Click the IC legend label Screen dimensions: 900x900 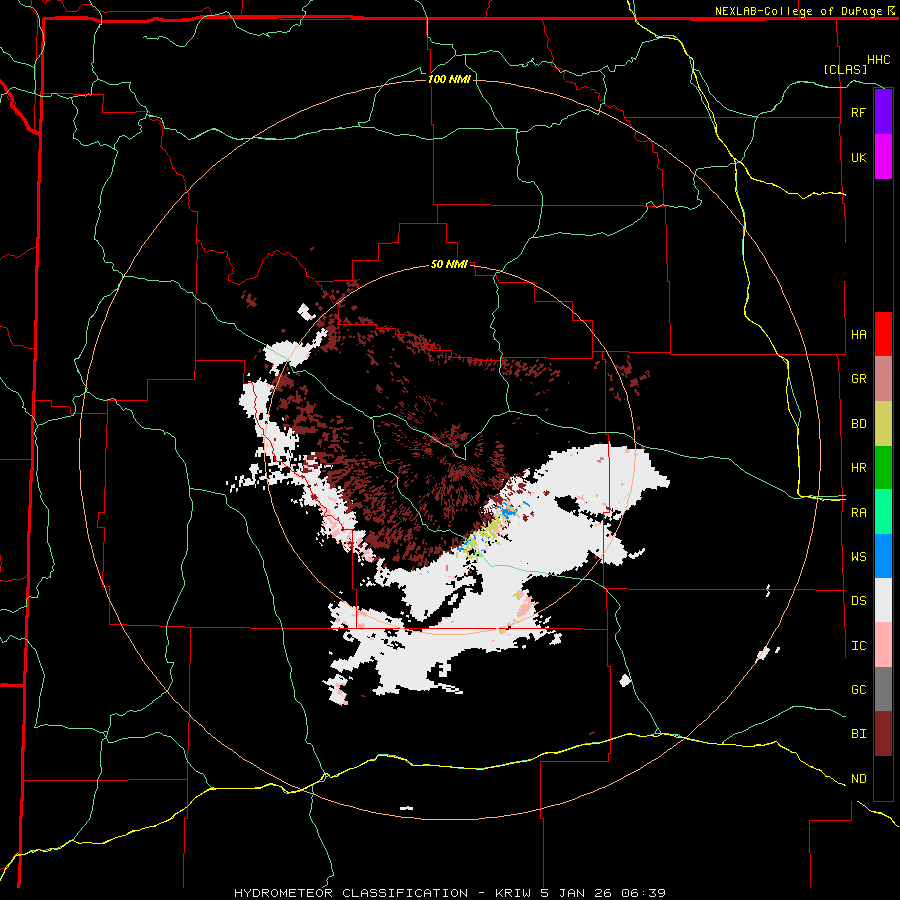(x=858, y=646)
